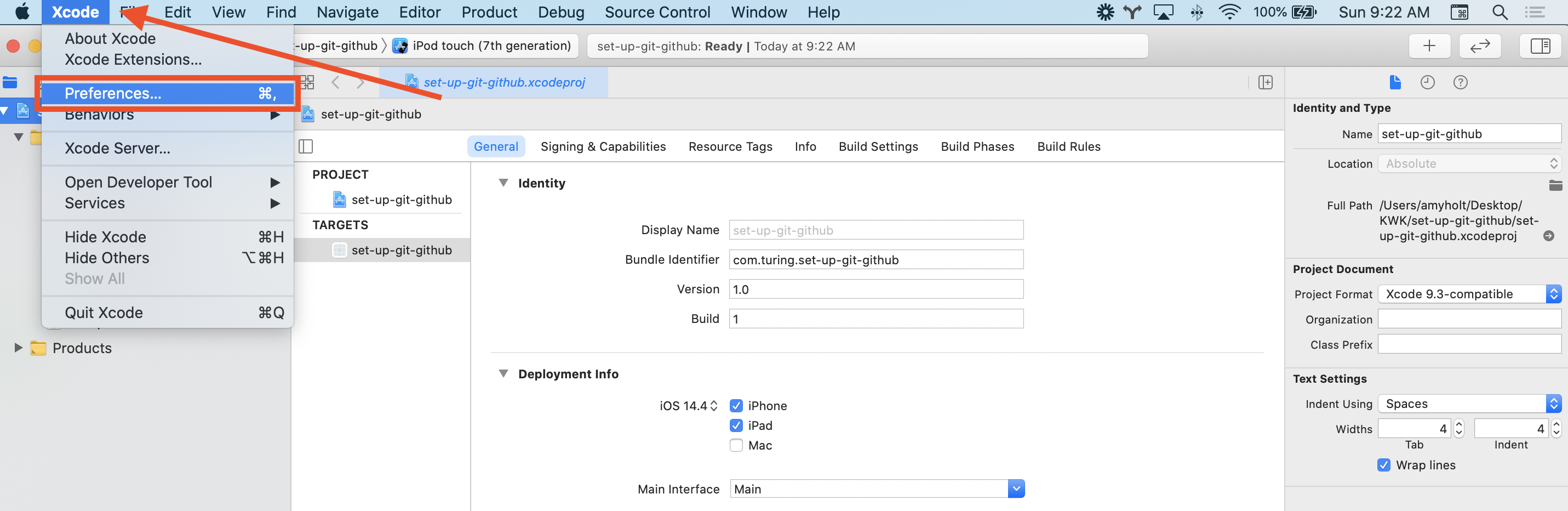Click set-up-git-github breadcrumb file icon

click(308, 114)
